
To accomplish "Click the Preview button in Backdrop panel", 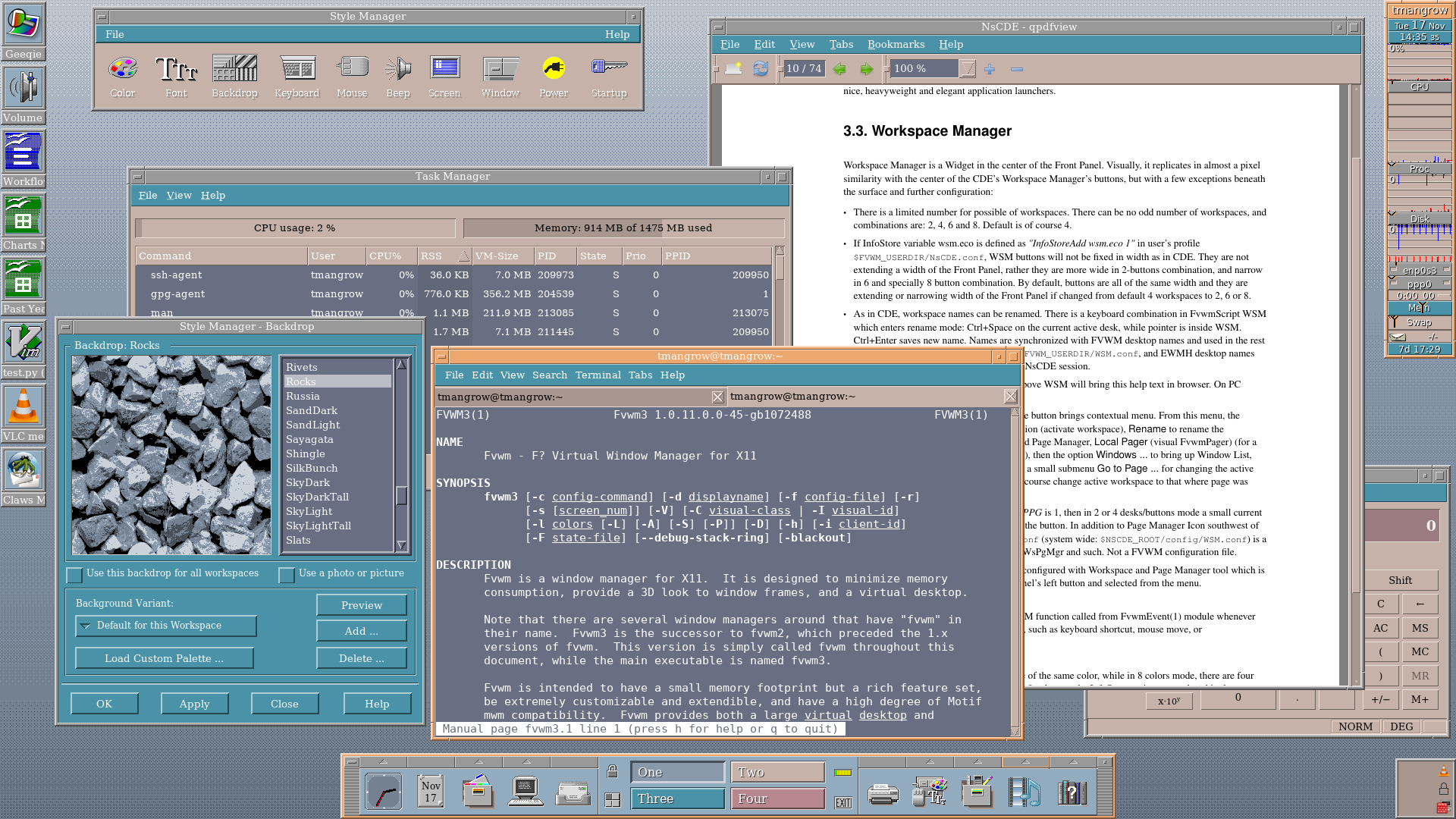I will 362,604.
